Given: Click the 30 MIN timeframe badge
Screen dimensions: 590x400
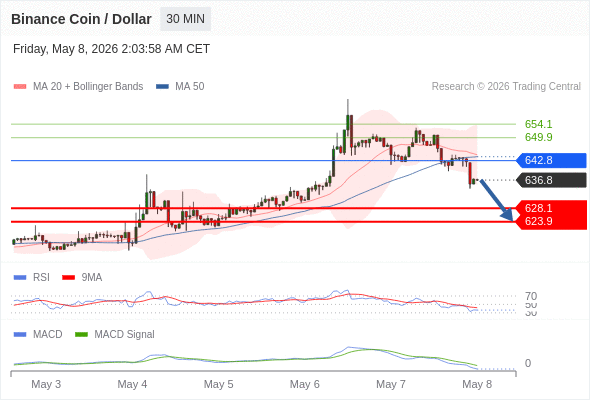Looking at the screenshot, I should point(186,19).
